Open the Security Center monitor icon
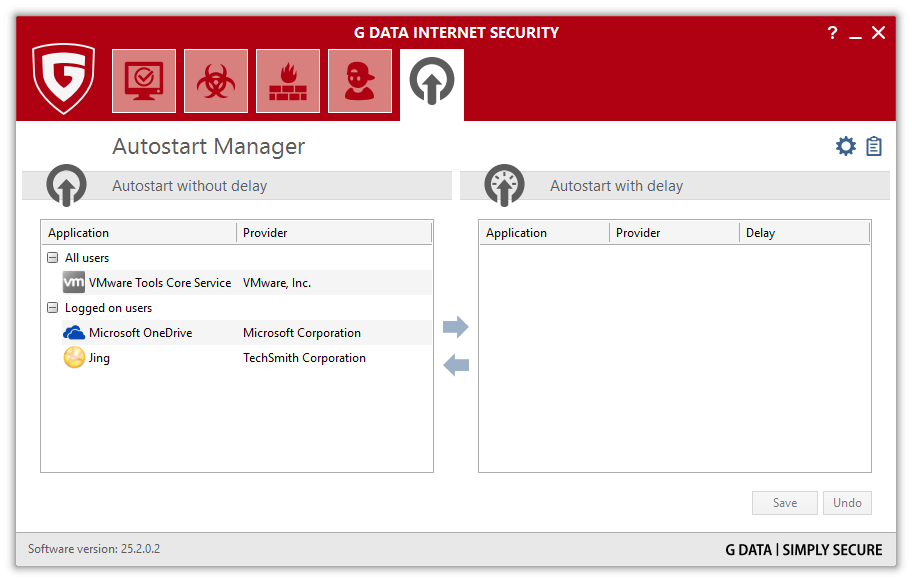 (x=144, y=81)
